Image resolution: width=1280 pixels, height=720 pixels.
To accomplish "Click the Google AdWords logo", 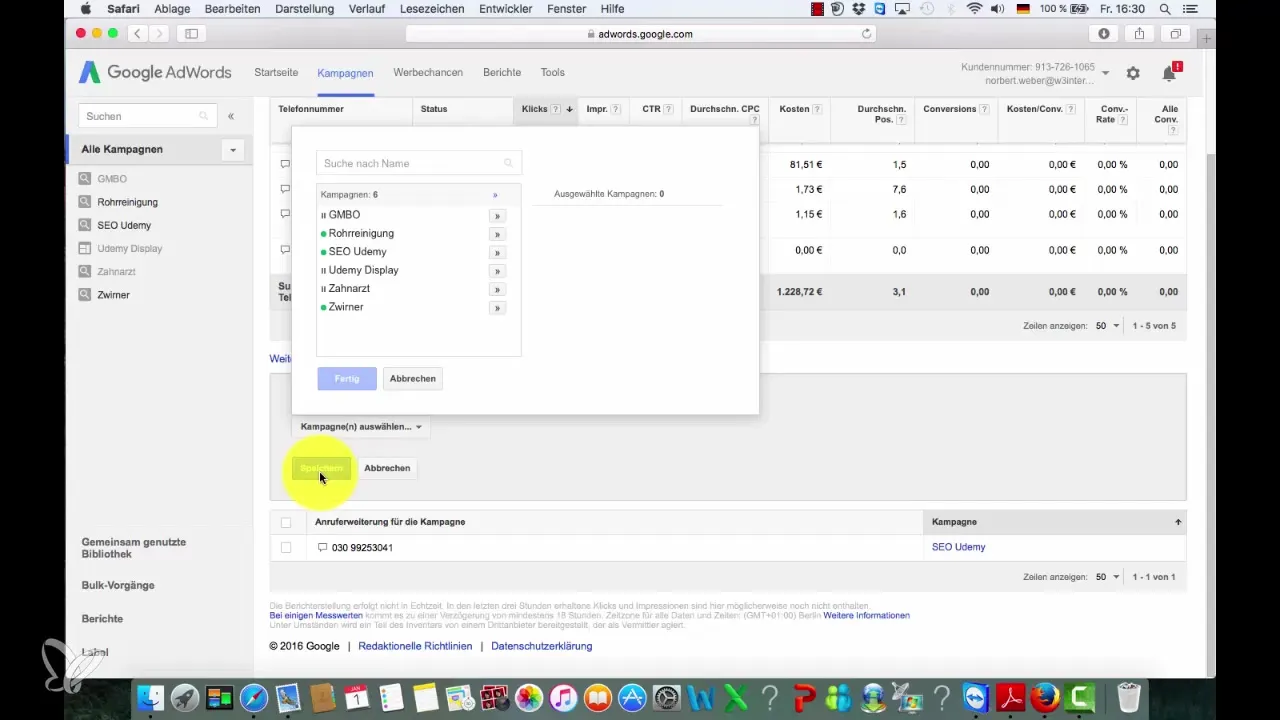I will 155,73.
